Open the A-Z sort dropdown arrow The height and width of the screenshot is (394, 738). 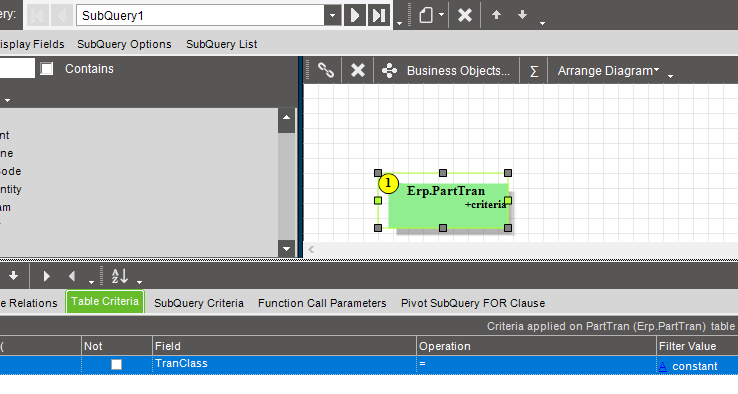point(139,282)
